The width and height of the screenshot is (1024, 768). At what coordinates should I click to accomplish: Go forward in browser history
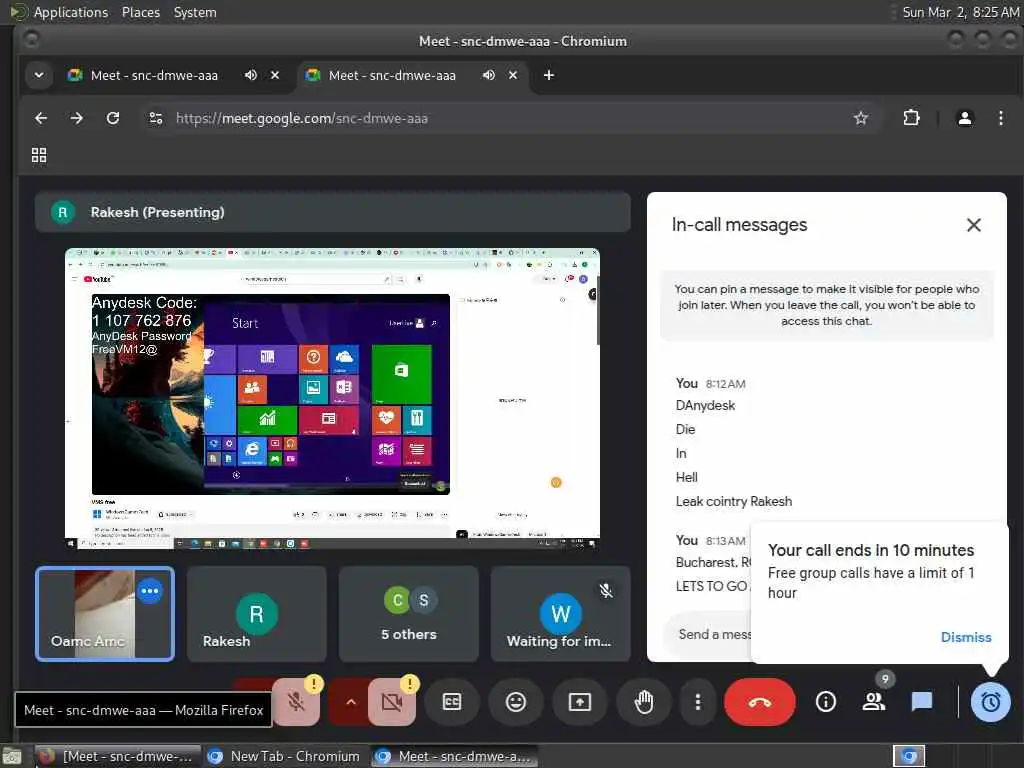point(76,118)
